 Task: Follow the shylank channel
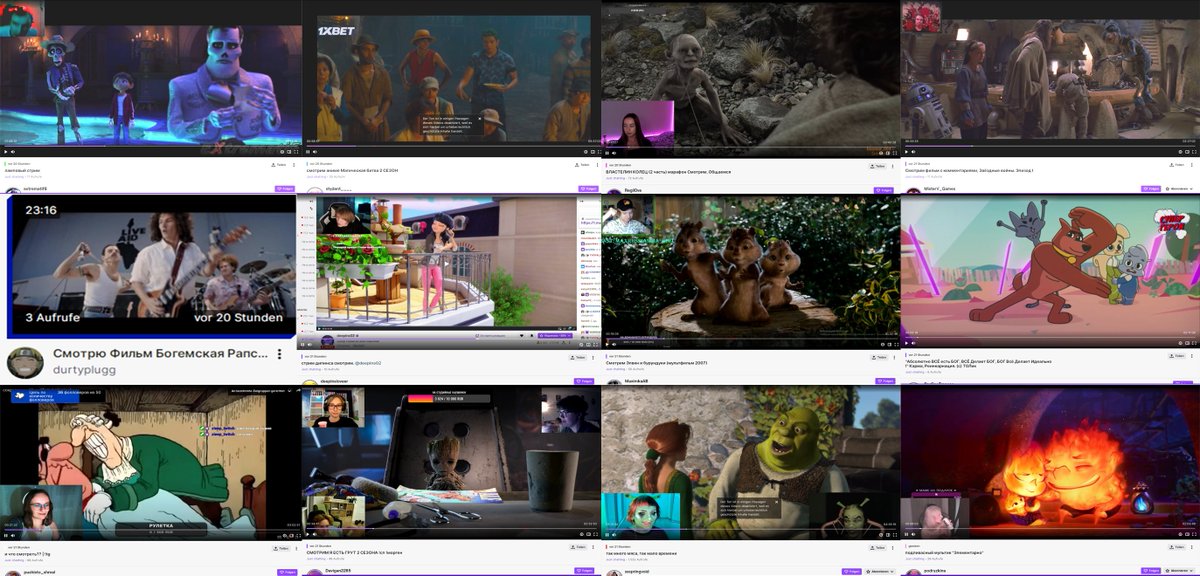(588, 189)
